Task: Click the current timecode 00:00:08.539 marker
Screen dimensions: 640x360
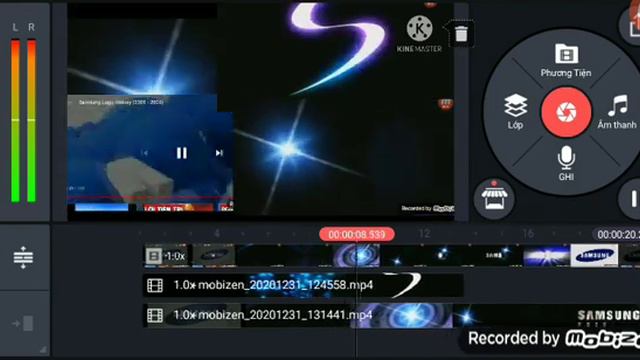Action: [x=357, y=234]
